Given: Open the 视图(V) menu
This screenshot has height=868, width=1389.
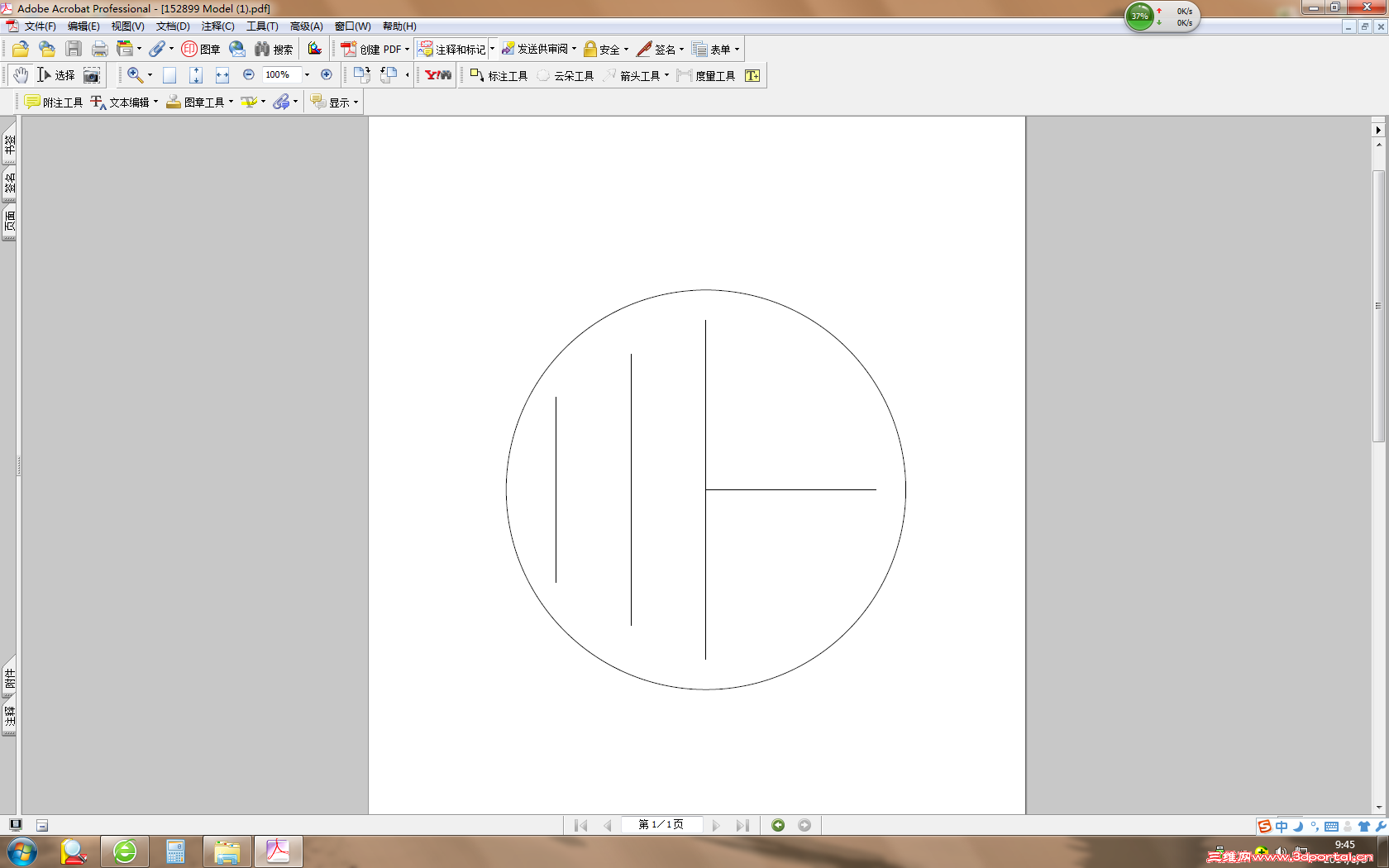Looking at the screenshot, I should tap(128, 26).
